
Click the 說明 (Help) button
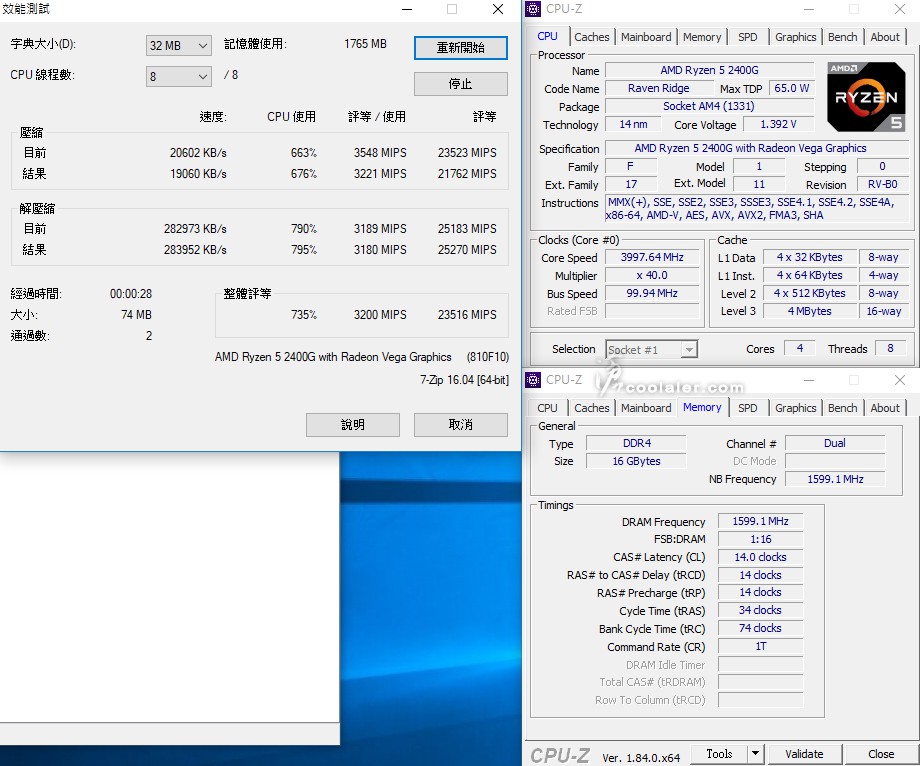pyautogui.click(x=353, y=425)
